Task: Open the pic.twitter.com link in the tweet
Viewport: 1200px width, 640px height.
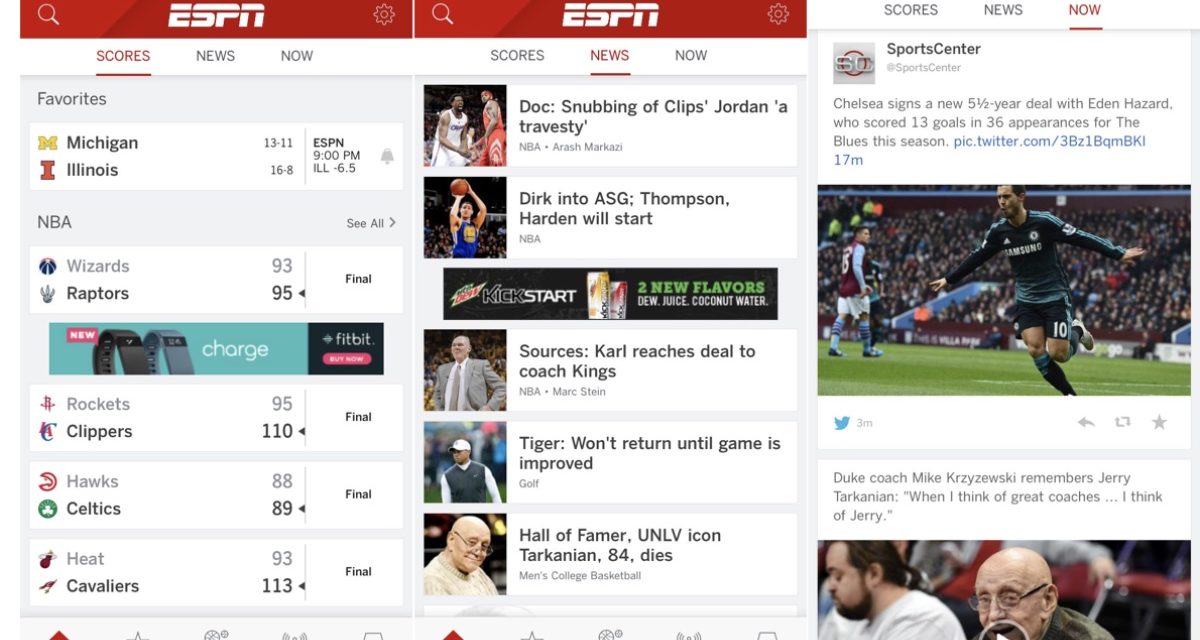Action: 1049,141
